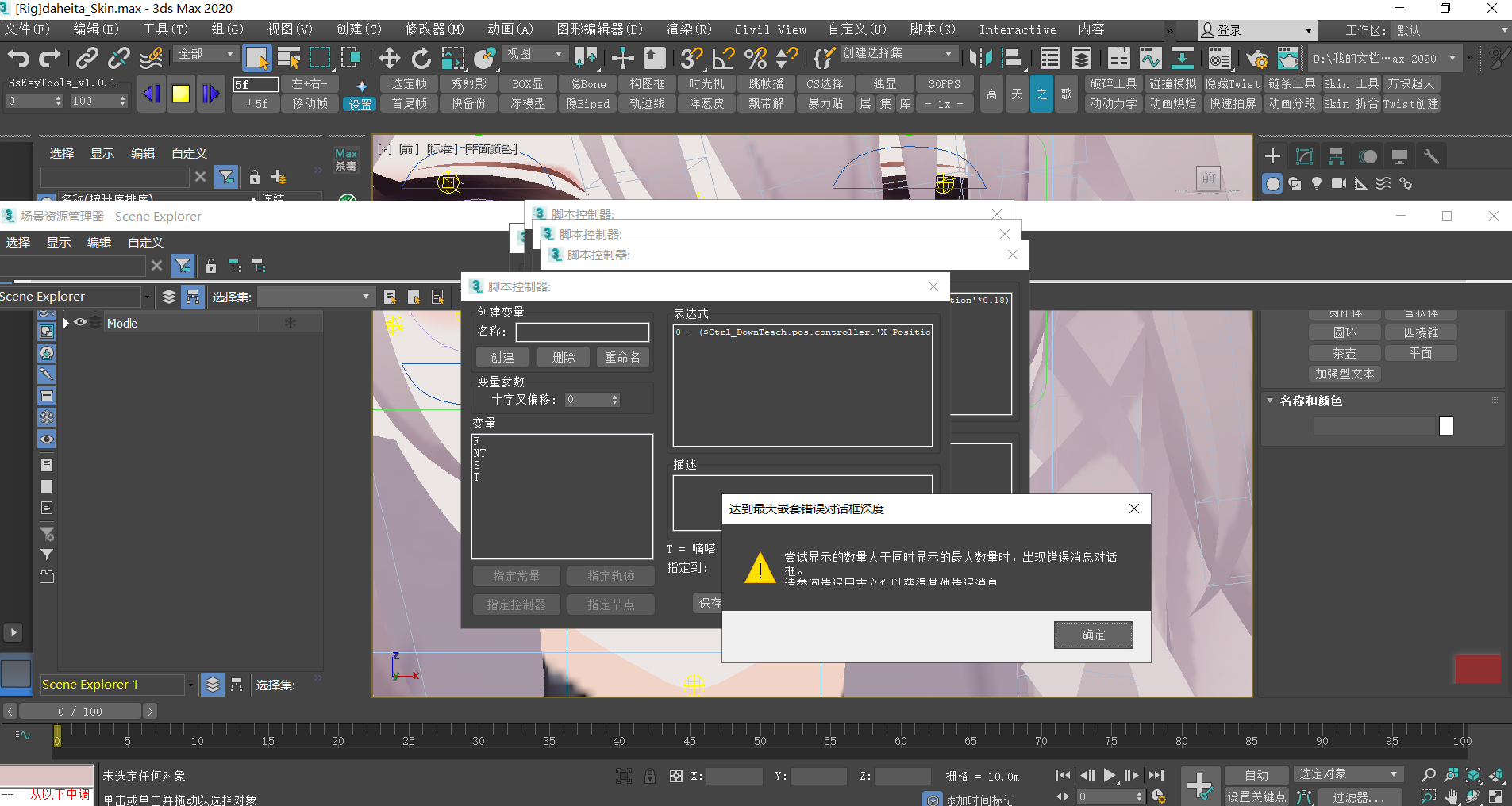Image resolution: width=1512 pixels, height=806 pixels.
Task: Click the 名称 variable name input field
Action: point(582,332)
